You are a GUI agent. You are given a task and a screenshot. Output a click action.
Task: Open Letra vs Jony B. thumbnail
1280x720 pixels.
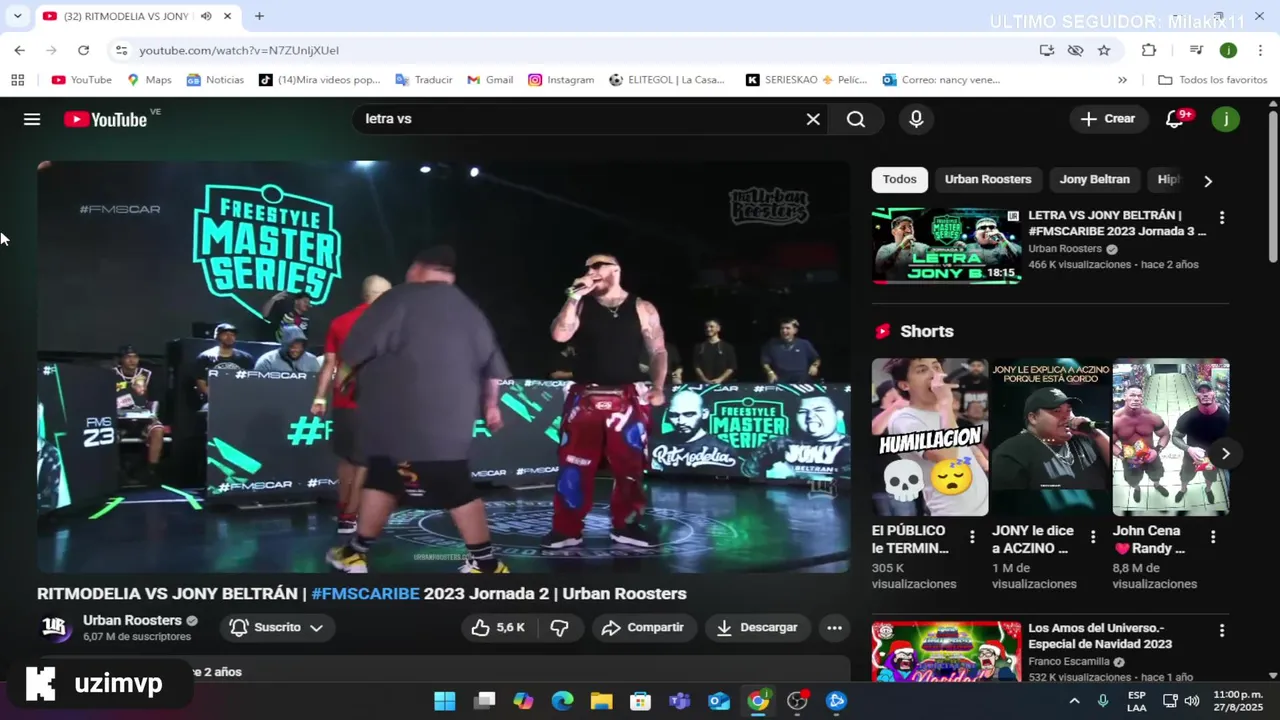pyautogui.click(x=946, y=246)
